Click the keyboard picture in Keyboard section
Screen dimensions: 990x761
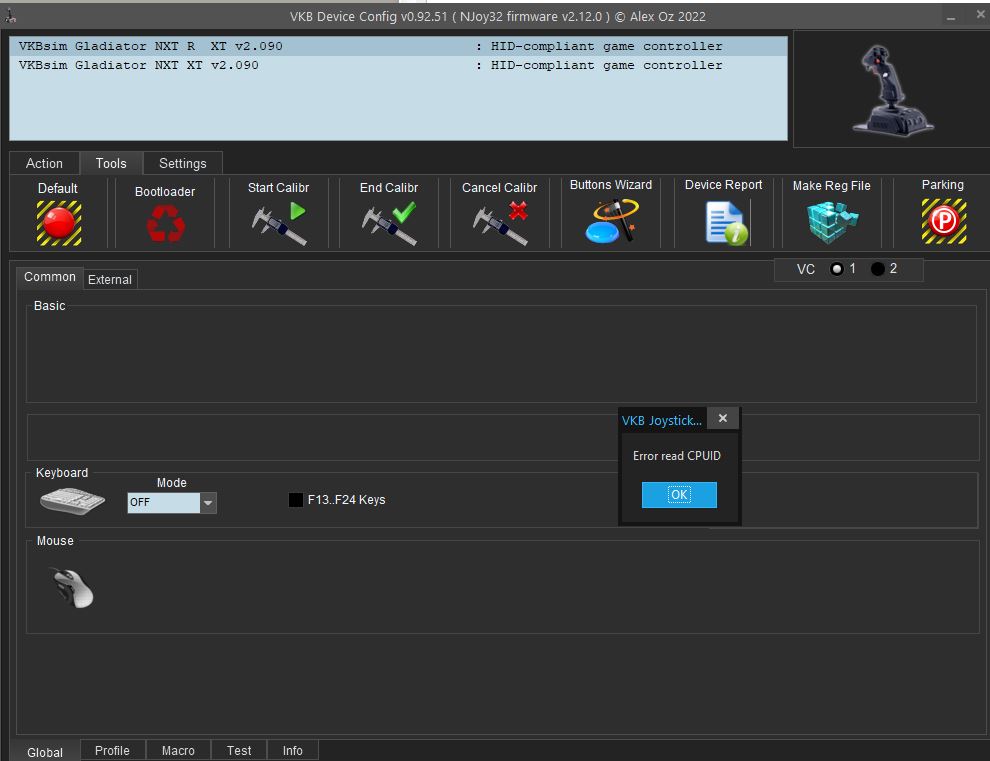pos(73,501)
